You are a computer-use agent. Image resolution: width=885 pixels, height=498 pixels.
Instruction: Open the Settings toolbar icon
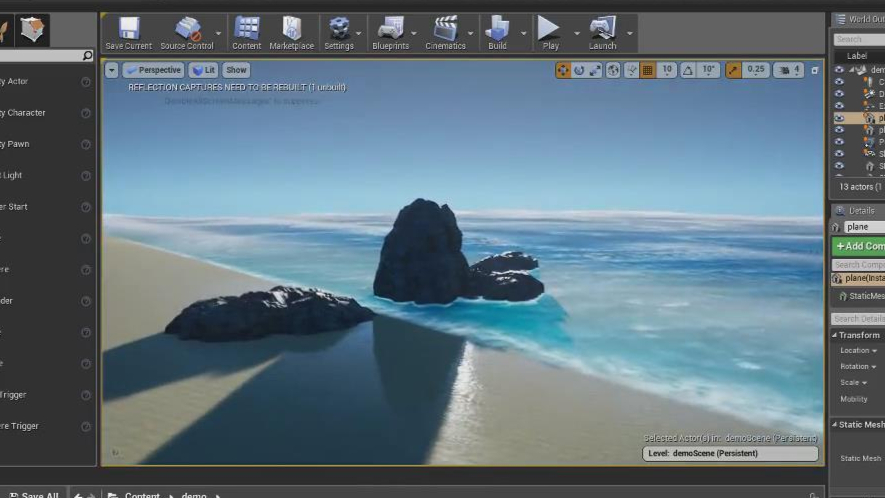(339, 33)
